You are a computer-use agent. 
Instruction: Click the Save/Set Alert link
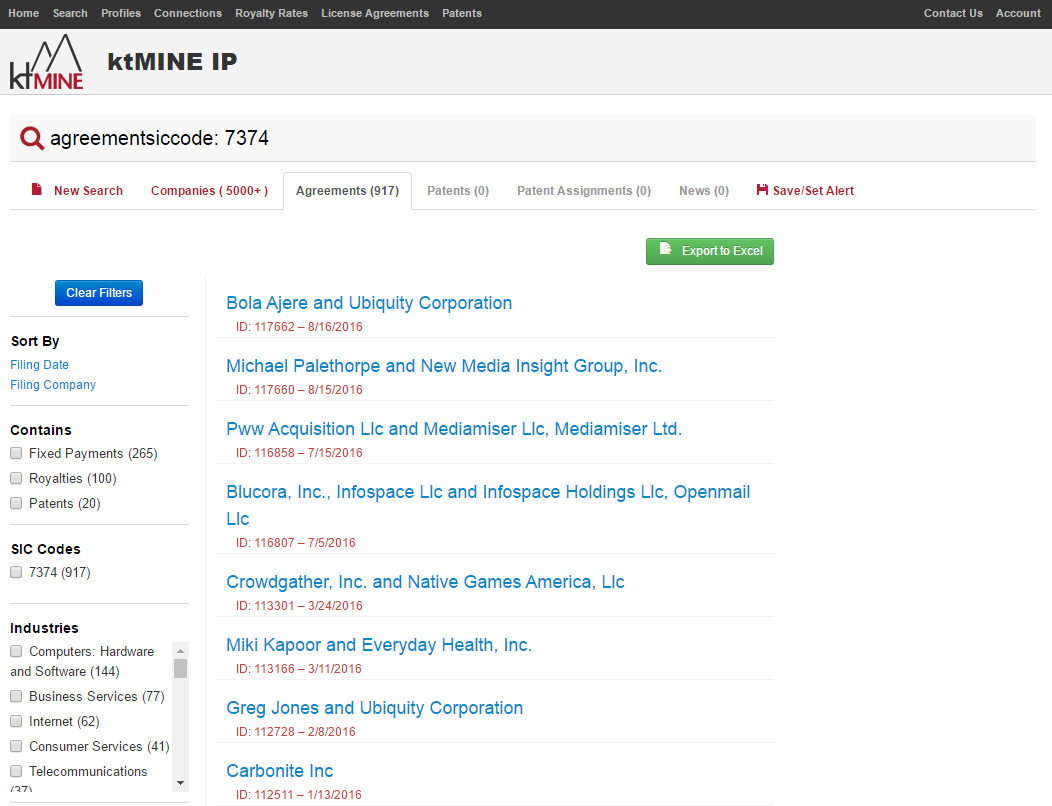pyautogui.click(x=813, y=191)
